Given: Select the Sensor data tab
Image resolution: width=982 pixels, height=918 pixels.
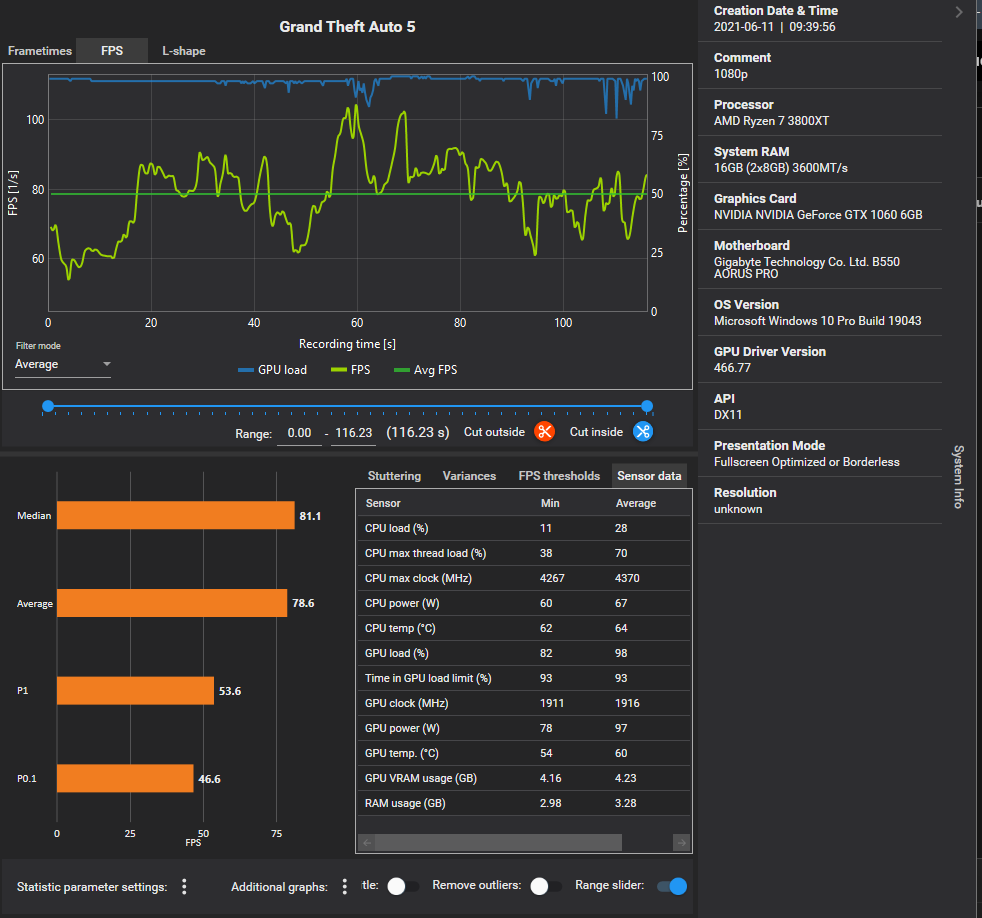Looking at the screenshot, I should (x=649, y=476).
